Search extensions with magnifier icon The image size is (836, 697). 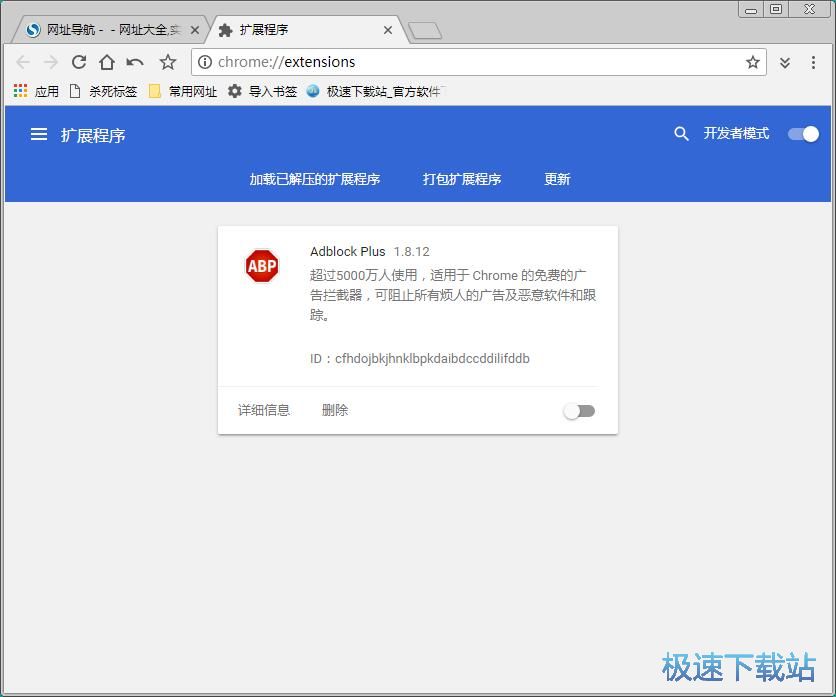(x=681, y=134)
